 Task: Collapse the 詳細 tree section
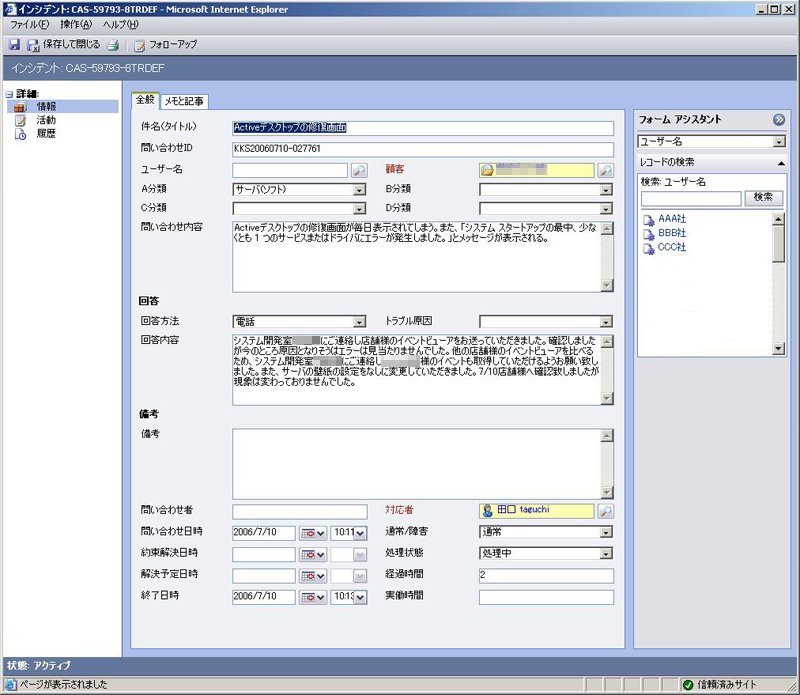click(9, 94)
